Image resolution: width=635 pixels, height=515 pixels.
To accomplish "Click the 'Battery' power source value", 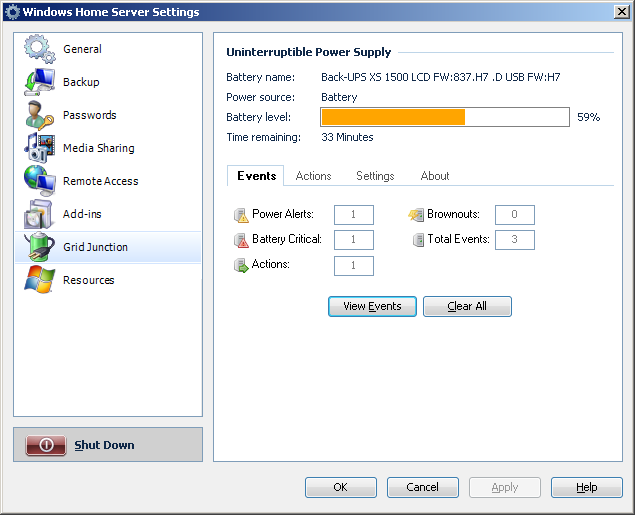I will [x=339, y=97].
